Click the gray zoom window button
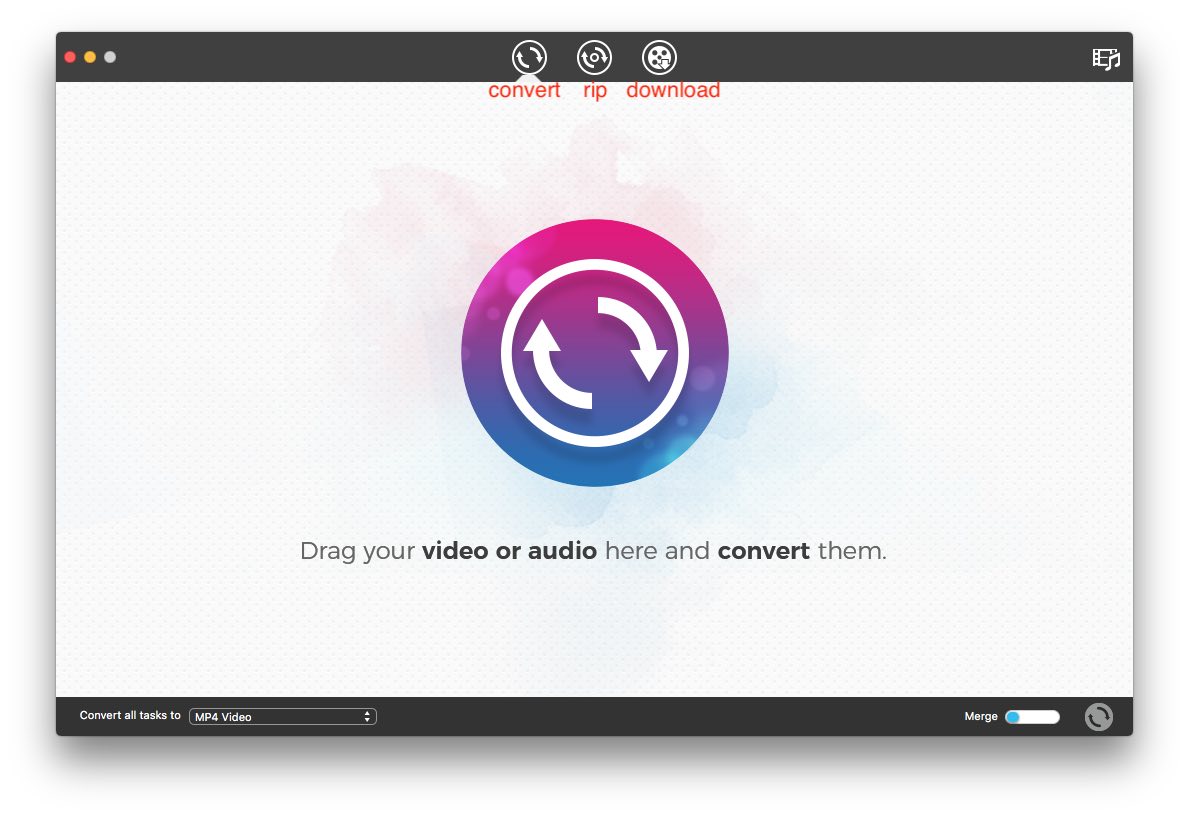 click(x=110, y=57)
